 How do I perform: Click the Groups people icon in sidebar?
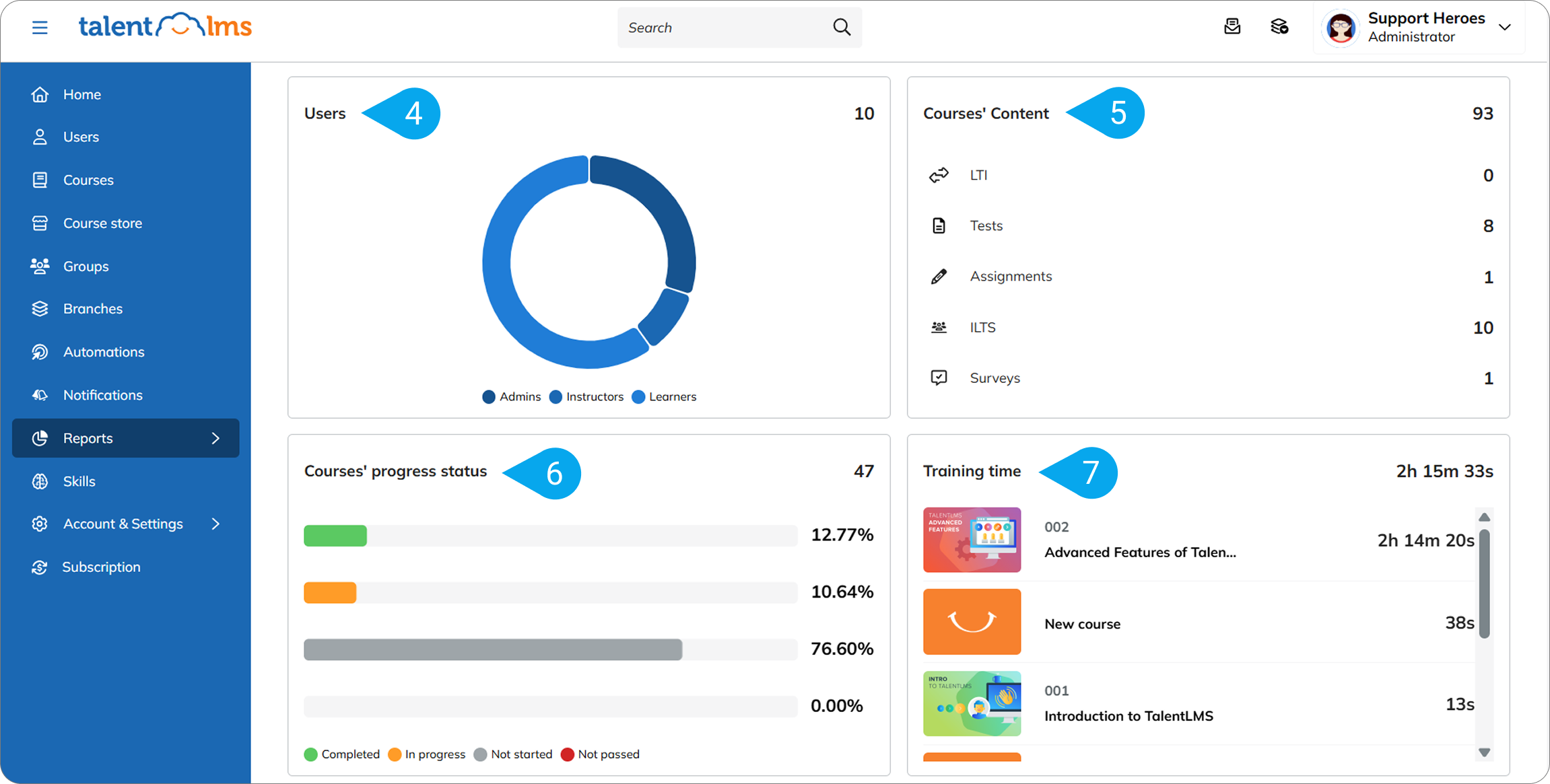(40, 266)
